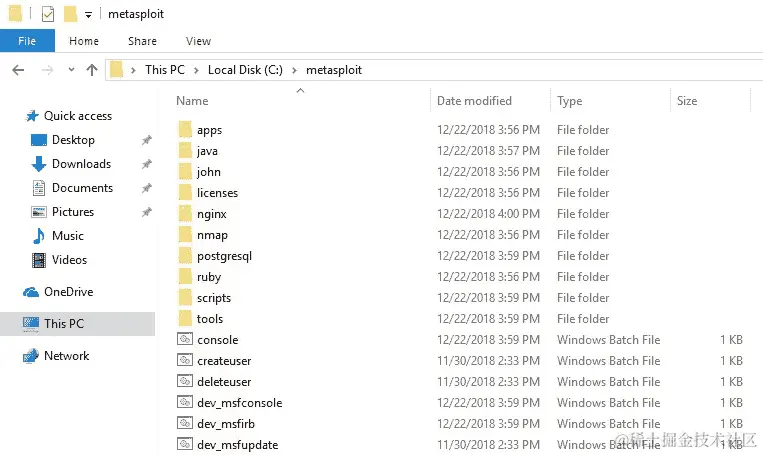
Task: Select the nginx folder icon
Action: coord(185,213)
